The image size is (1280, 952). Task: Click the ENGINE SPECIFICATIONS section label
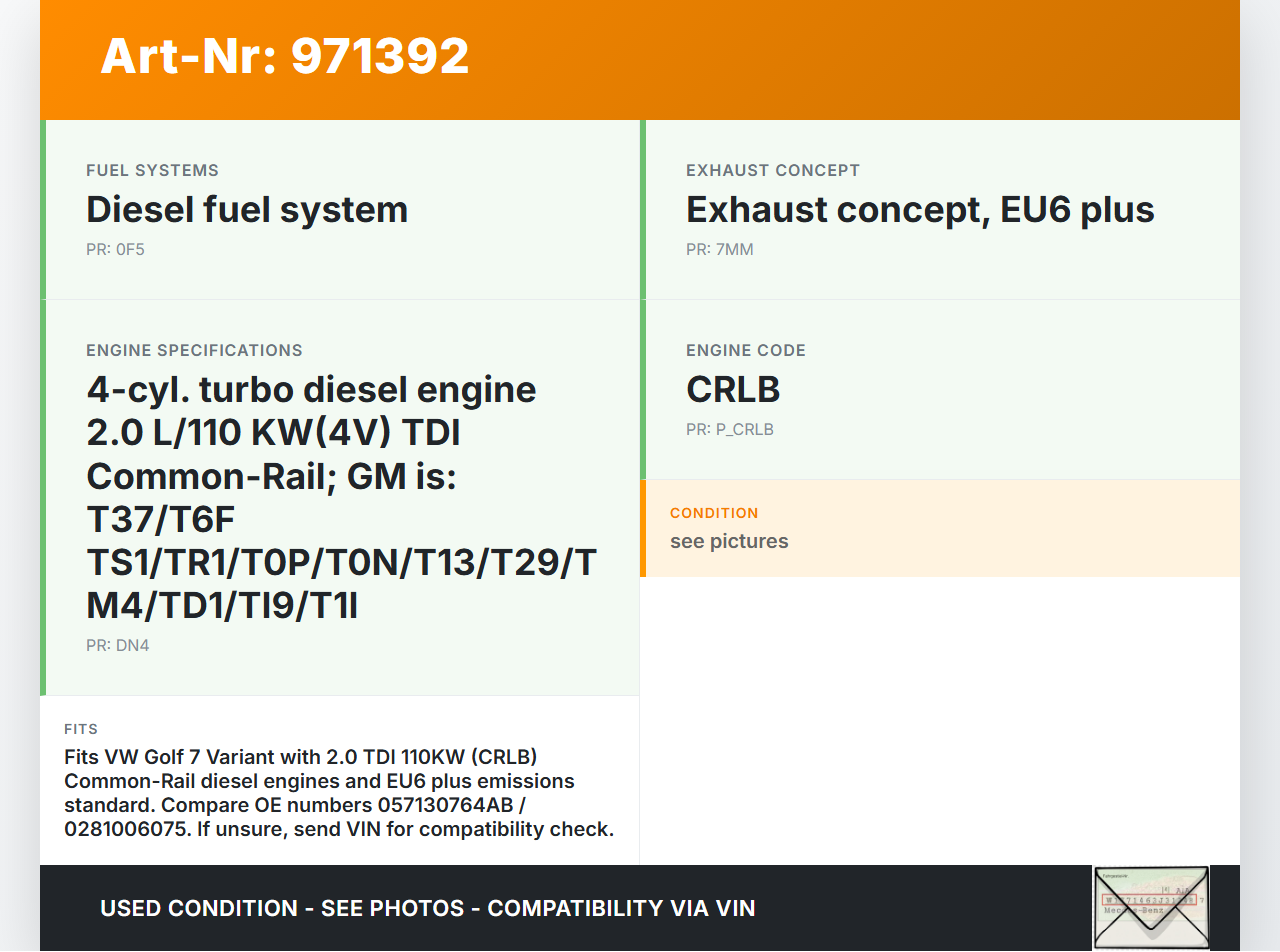194,351
